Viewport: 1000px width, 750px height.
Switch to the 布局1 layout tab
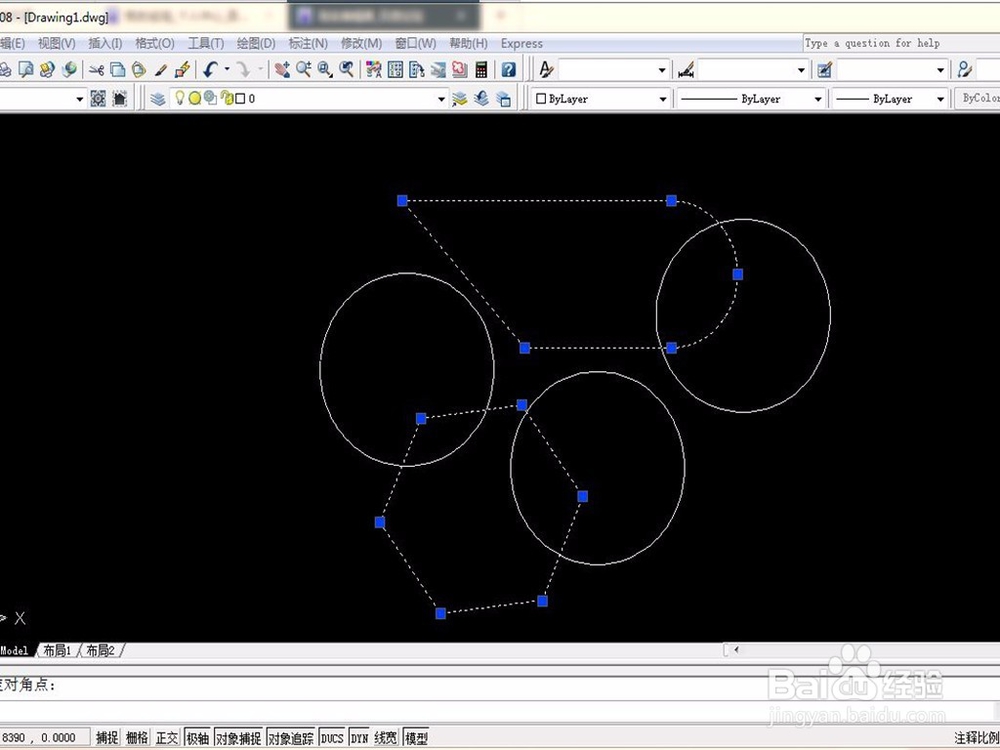pos(57,651)
